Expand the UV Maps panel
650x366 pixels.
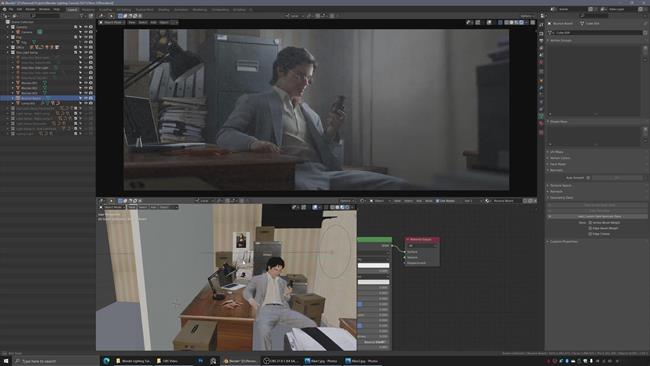coord(555,152)
